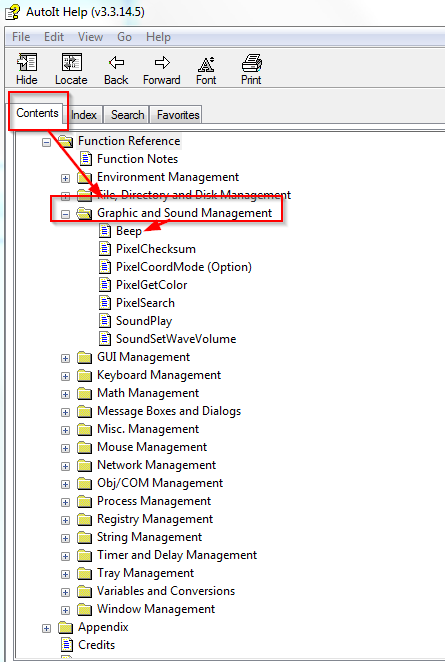Expand the String Management node
This screenshot has width=445, height=662.
65,538
